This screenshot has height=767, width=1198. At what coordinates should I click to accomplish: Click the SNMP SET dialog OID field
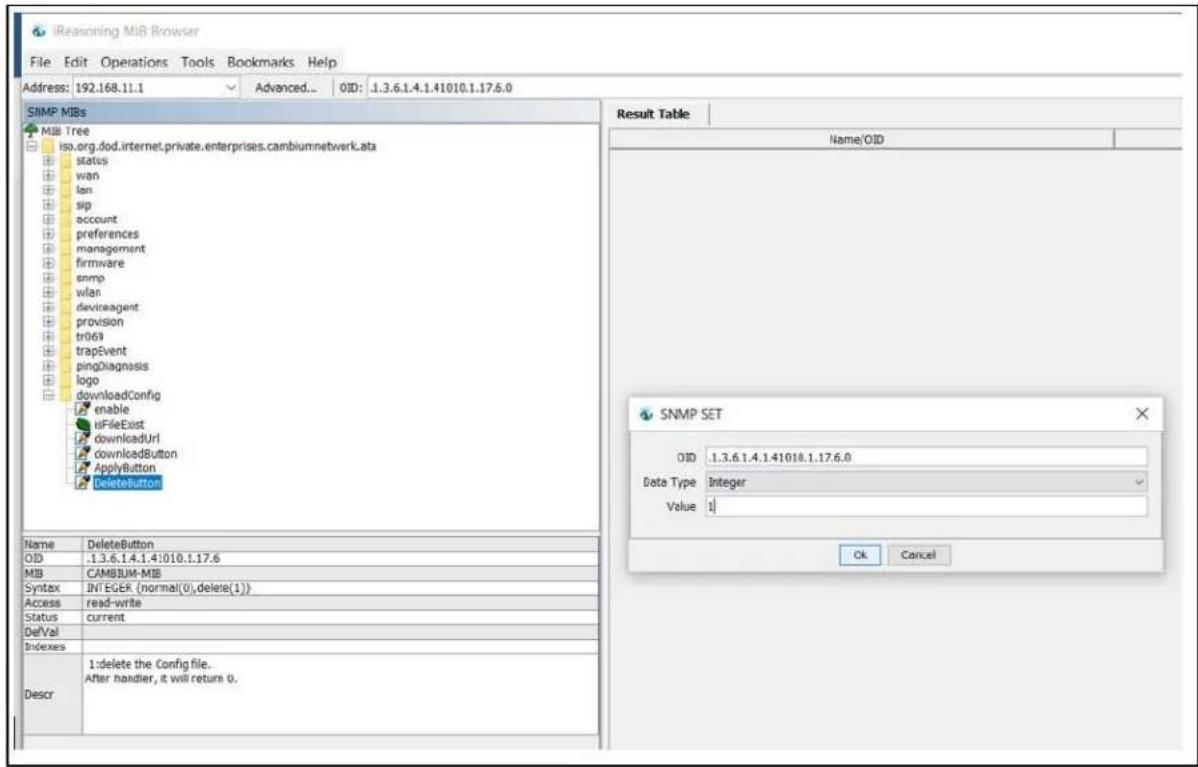926,457
